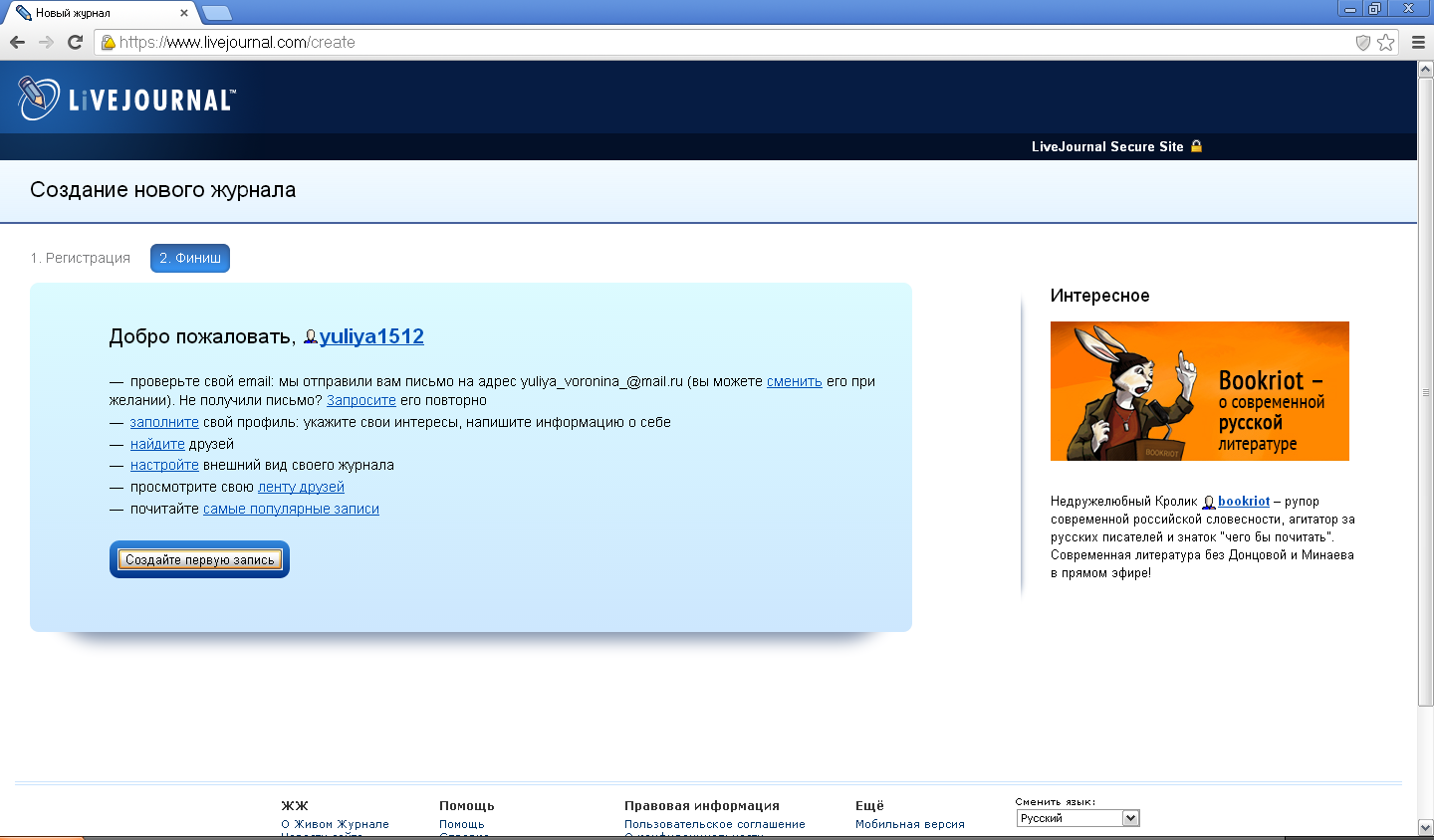The image size is (1434, 840).
Task: Follow the заполните profile link
Action: click(x=164, y=422)
